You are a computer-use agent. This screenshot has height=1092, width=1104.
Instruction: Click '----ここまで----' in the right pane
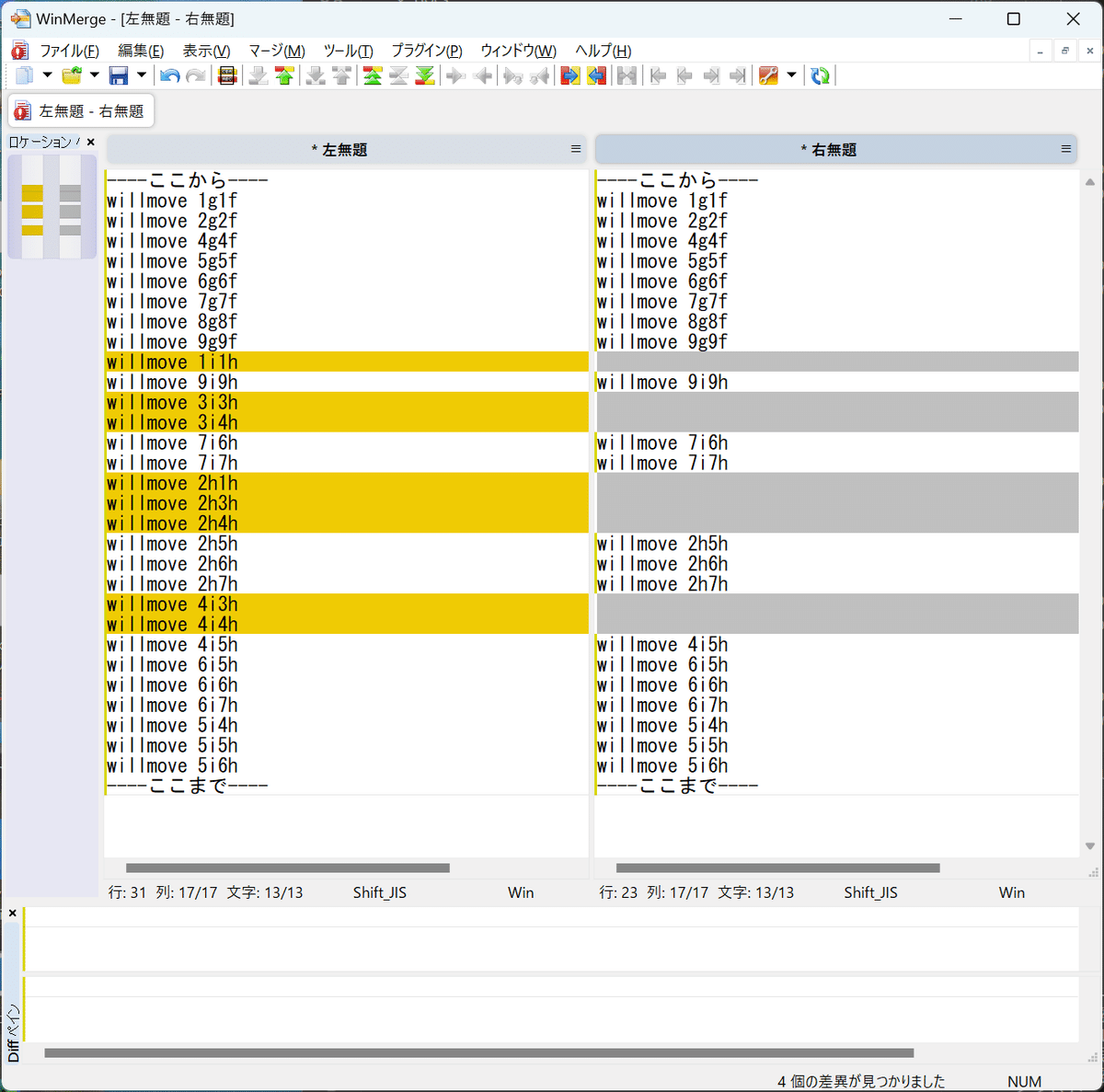coord(678,786)
